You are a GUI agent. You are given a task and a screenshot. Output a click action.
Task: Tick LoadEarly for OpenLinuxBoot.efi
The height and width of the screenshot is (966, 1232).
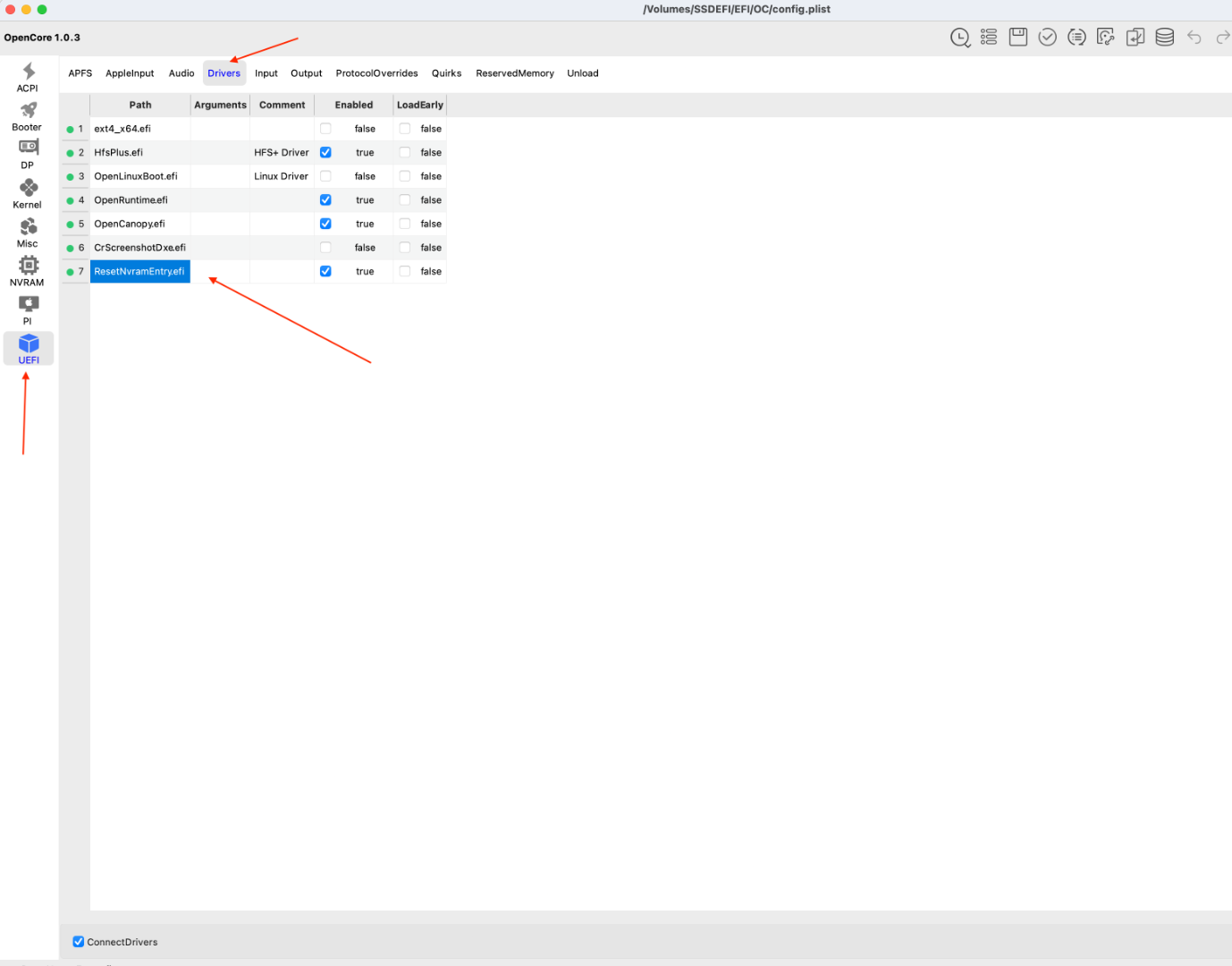pos(405,176)
